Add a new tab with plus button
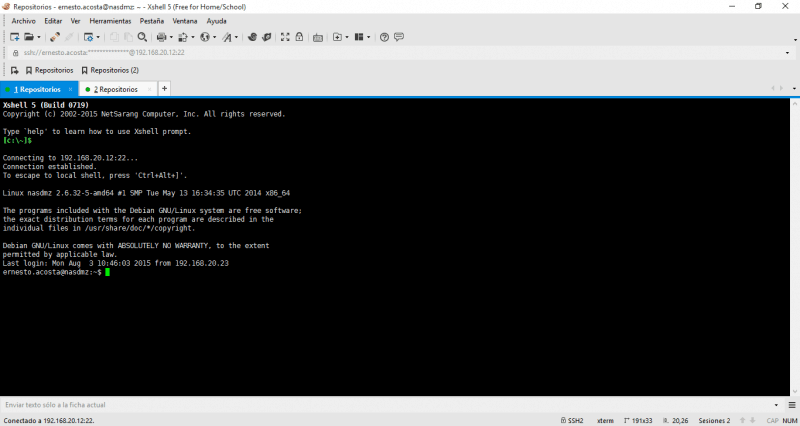This screenshot has width=800, height=426. [164, 89]
